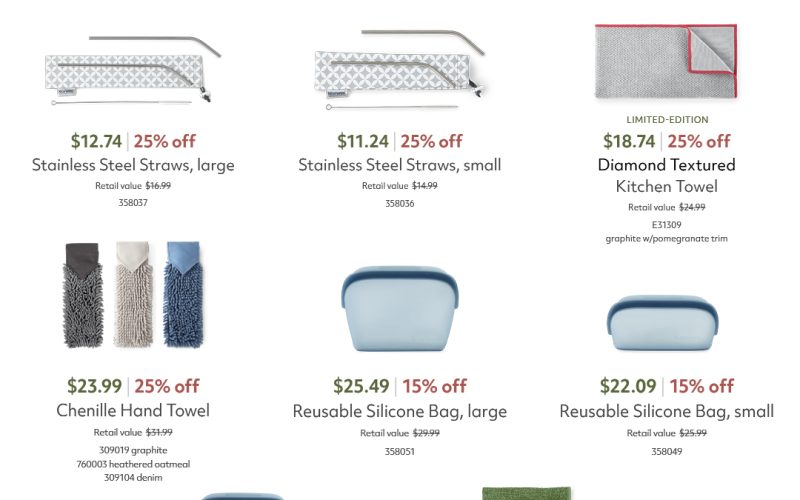Viewport: 800px width, 500px height.
Task: Open the small Stainless Steel Straws image
Action: pos(400,68)
